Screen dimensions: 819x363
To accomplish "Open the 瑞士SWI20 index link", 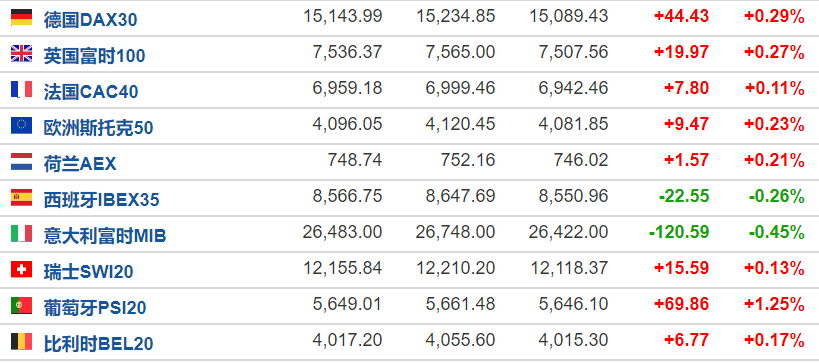I will [88, 272].
